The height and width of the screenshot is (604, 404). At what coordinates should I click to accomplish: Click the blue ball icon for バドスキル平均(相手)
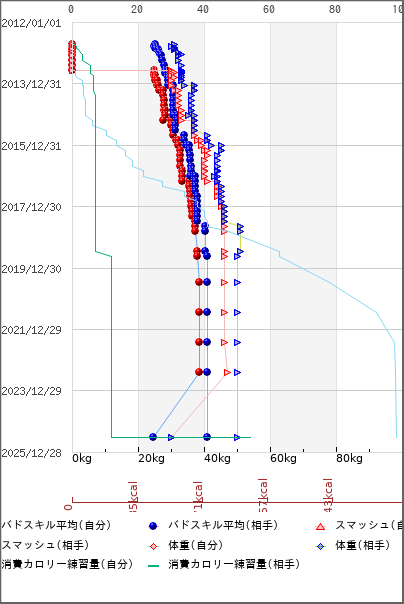point(153,526)
